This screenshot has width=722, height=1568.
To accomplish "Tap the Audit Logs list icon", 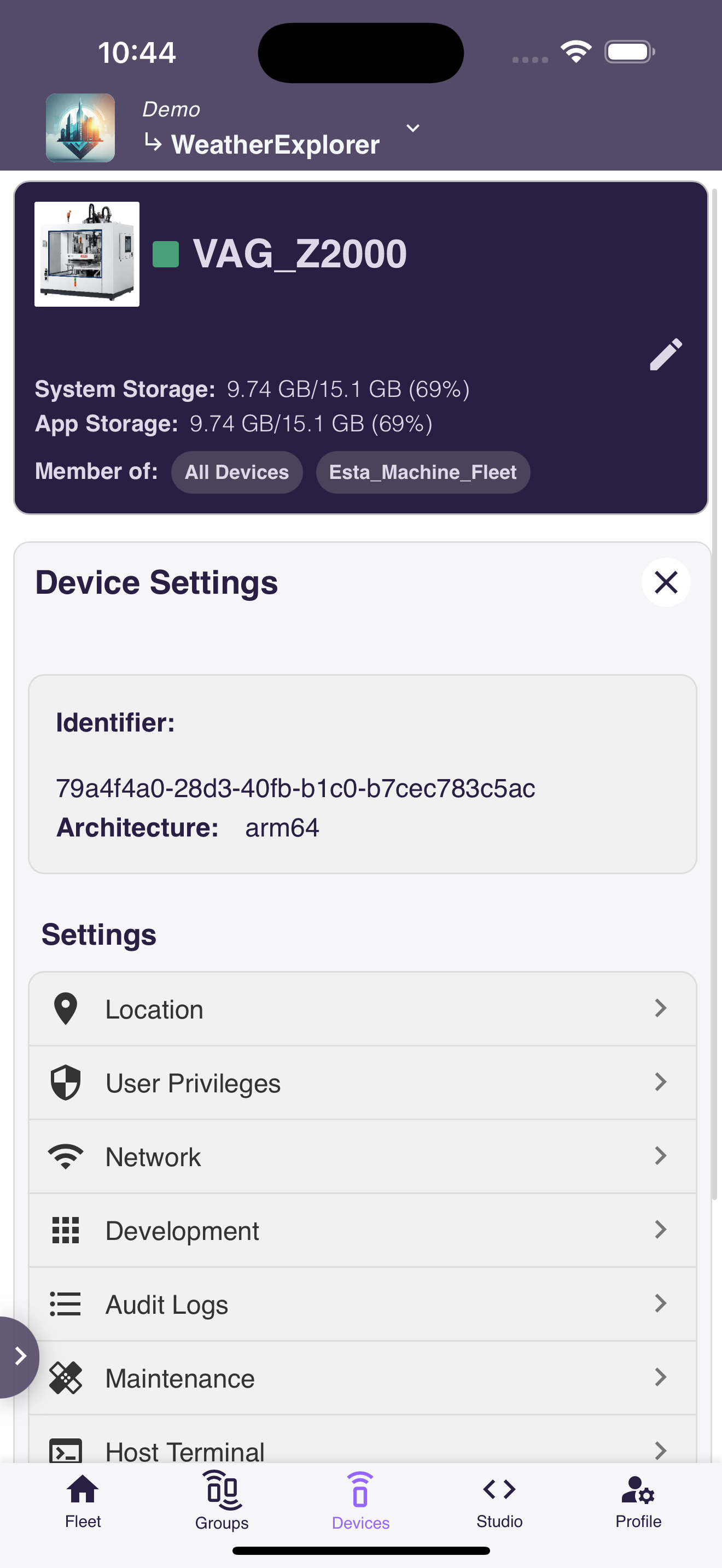I will pos(65,1303).
